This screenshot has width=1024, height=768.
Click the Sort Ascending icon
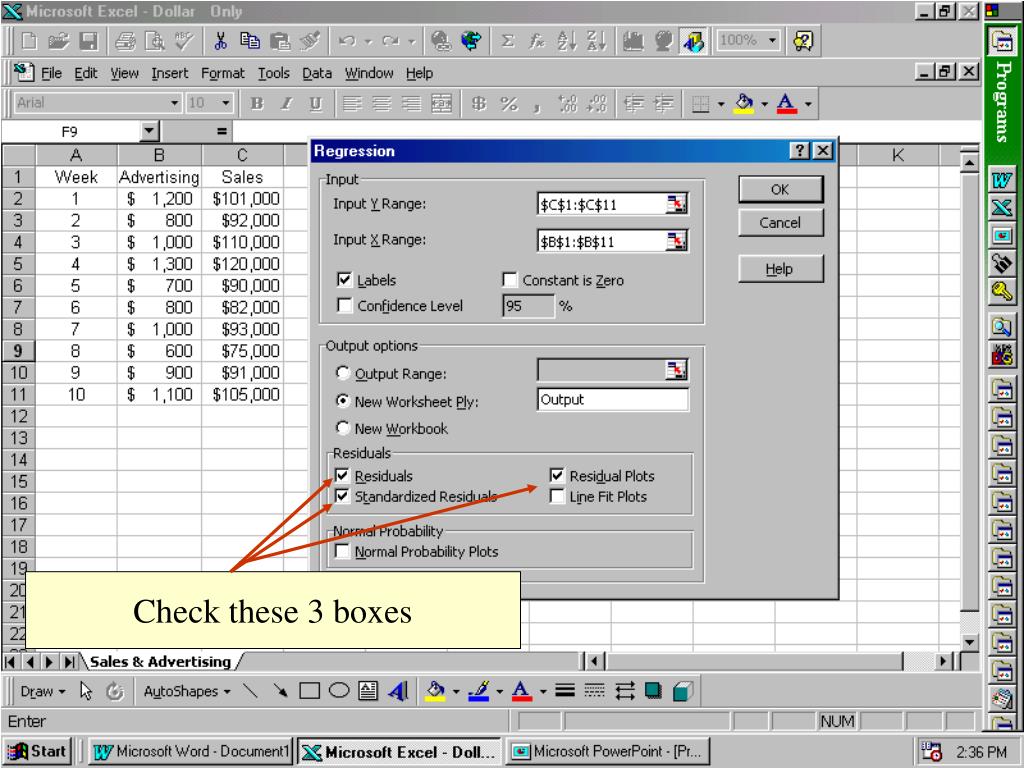click(567, 41)
